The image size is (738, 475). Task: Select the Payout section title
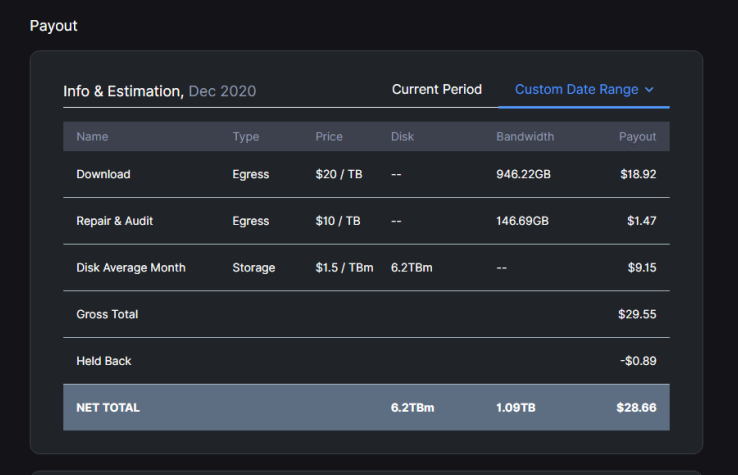54,26
